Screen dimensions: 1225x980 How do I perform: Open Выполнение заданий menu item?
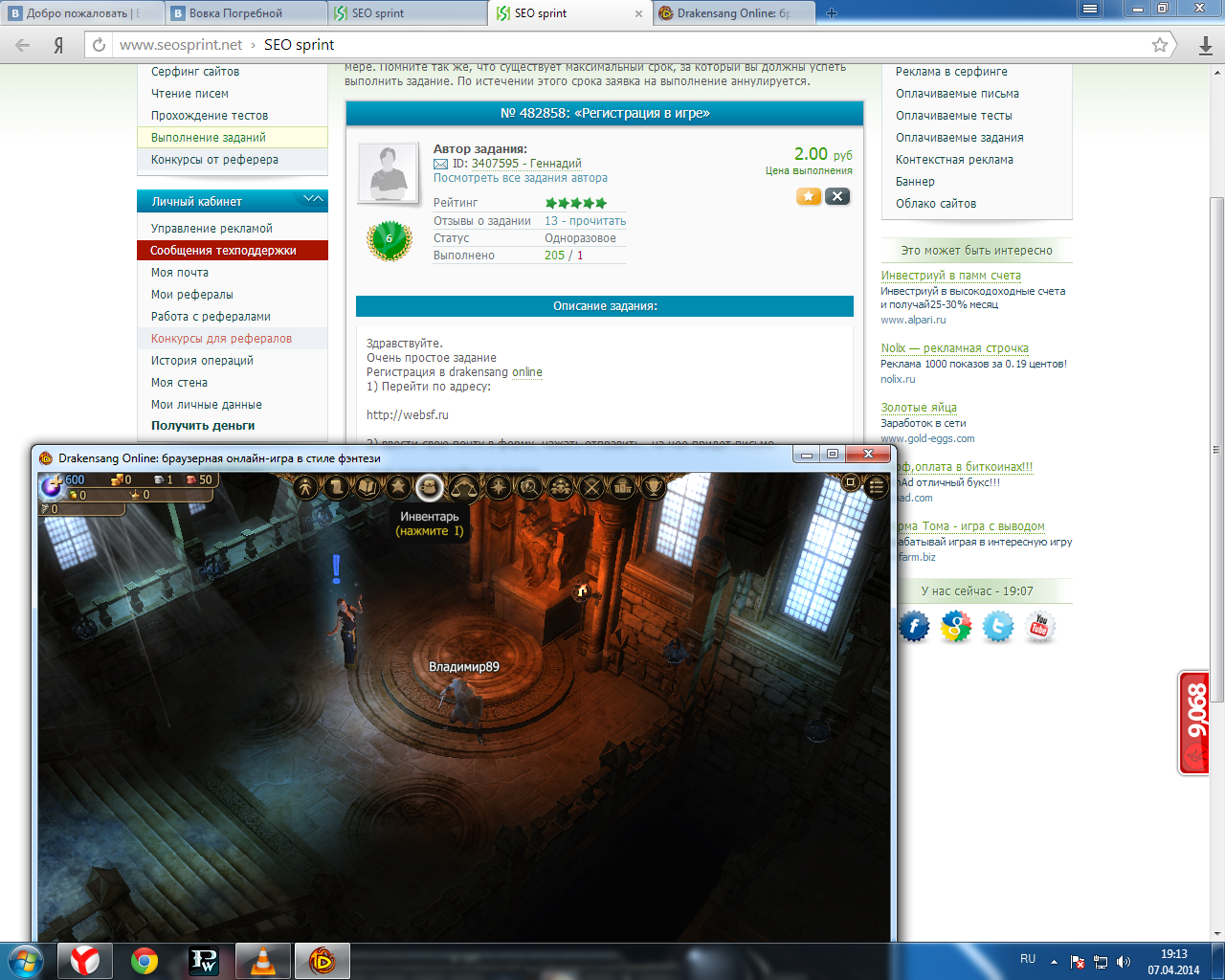(233, 138)
